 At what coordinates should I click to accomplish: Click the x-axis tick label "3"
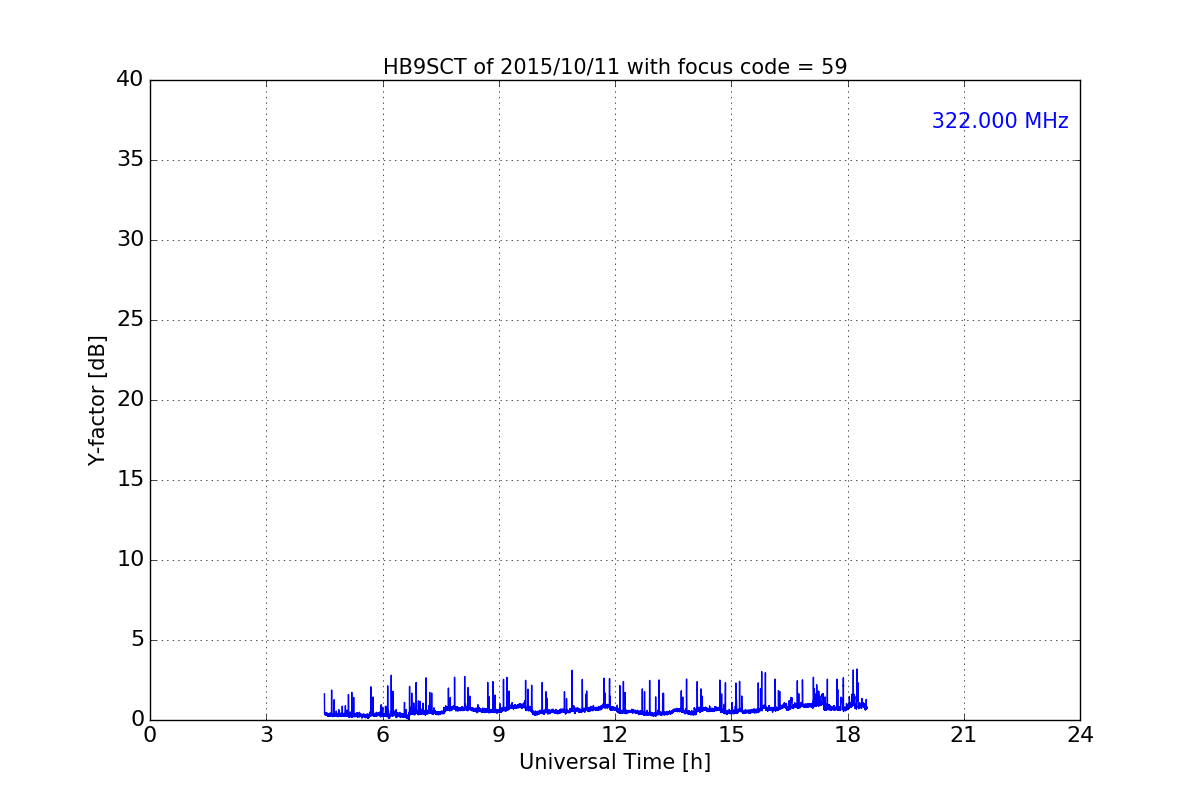pyautogui.click(x=266, y=735)
